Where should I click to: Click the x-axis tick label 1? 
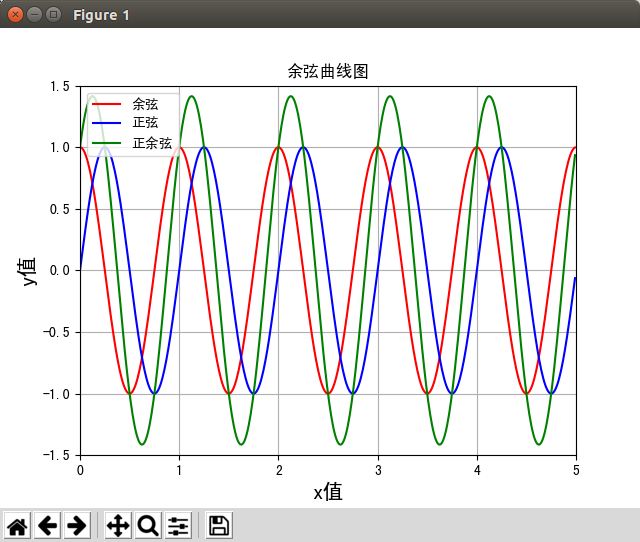(179, 471)
